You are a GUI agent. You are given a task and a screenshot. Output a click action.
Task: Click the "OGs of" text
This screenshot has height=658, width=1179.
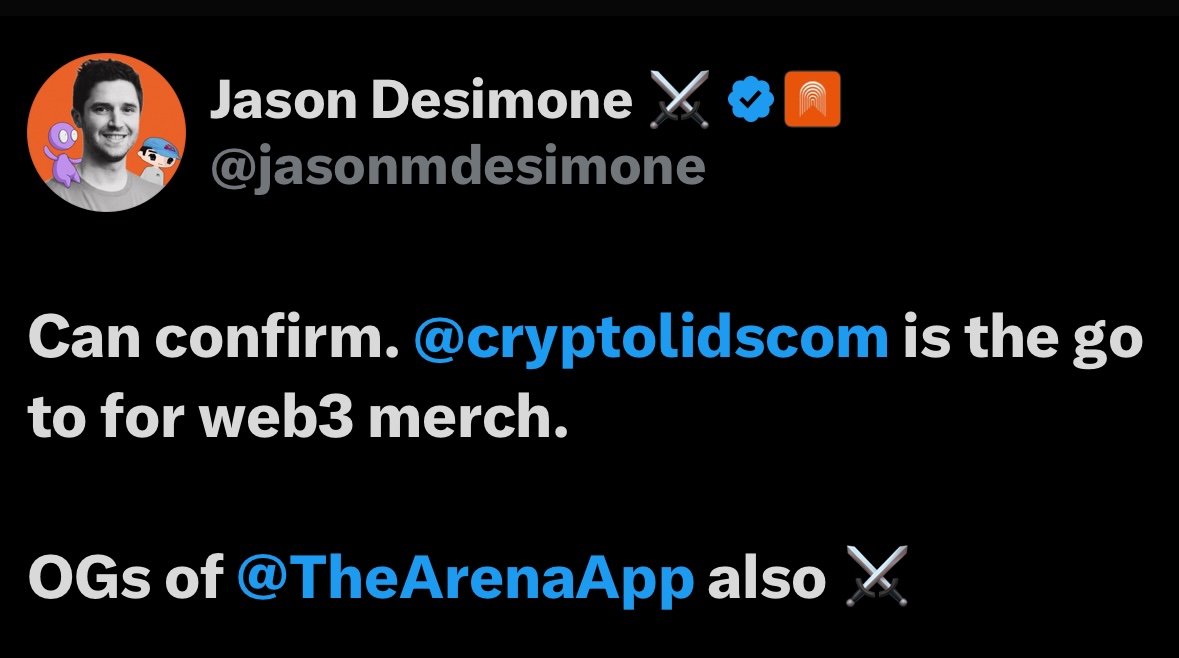(x=125, y=578)
